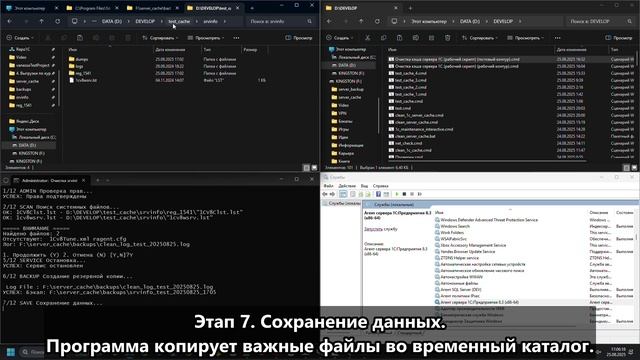
Task: Open the Services help icon in toolbar
Action: point(378,194)
